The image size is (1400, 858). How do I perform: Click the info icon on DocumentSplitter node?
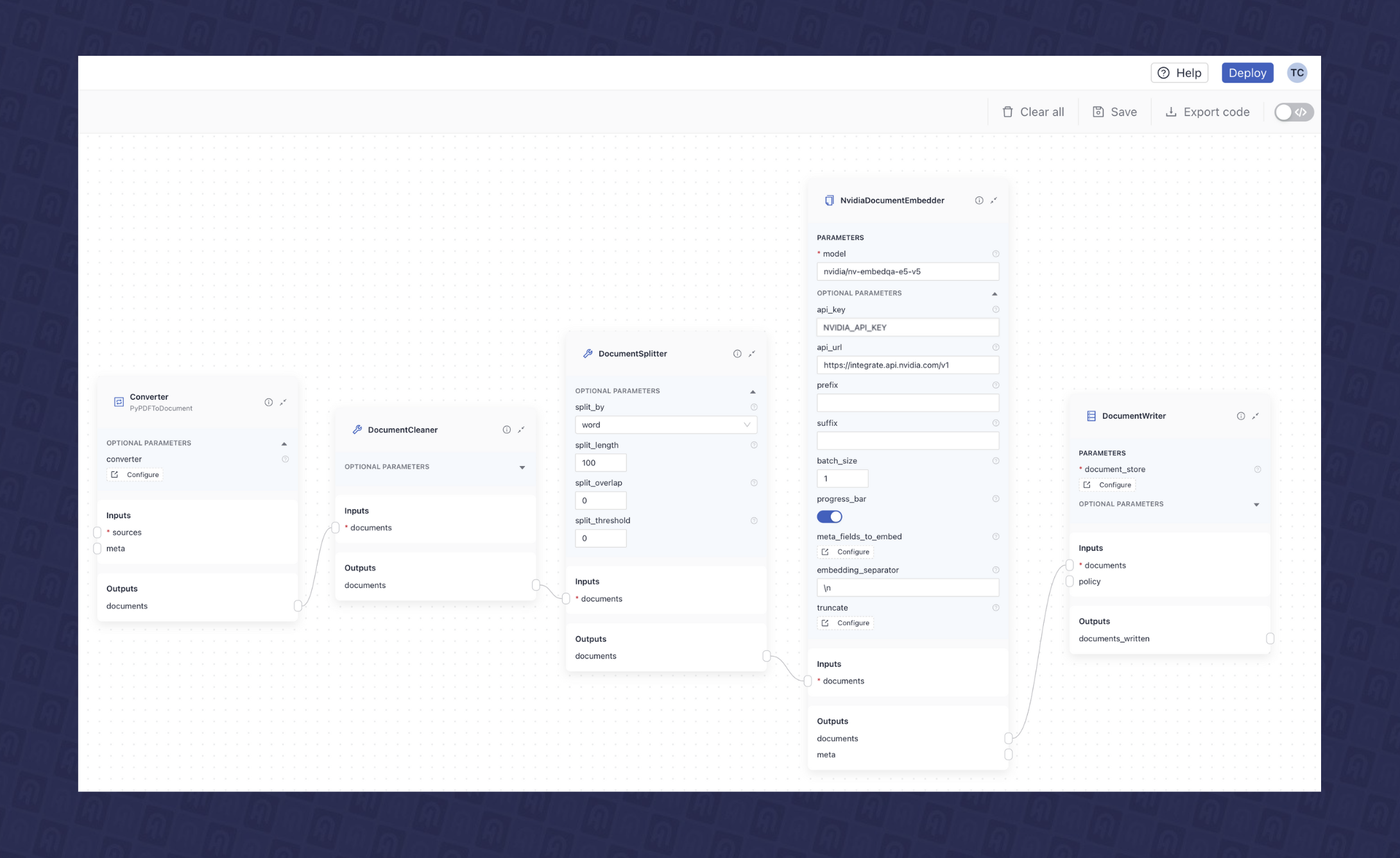(x=737, y=354)
